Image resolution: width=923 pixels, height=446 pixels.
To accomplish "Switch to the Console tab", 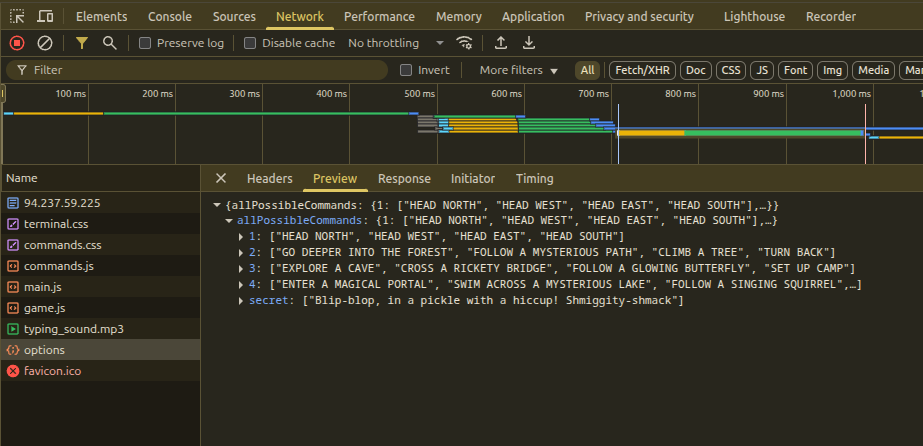I will click(x=170, y=16).
